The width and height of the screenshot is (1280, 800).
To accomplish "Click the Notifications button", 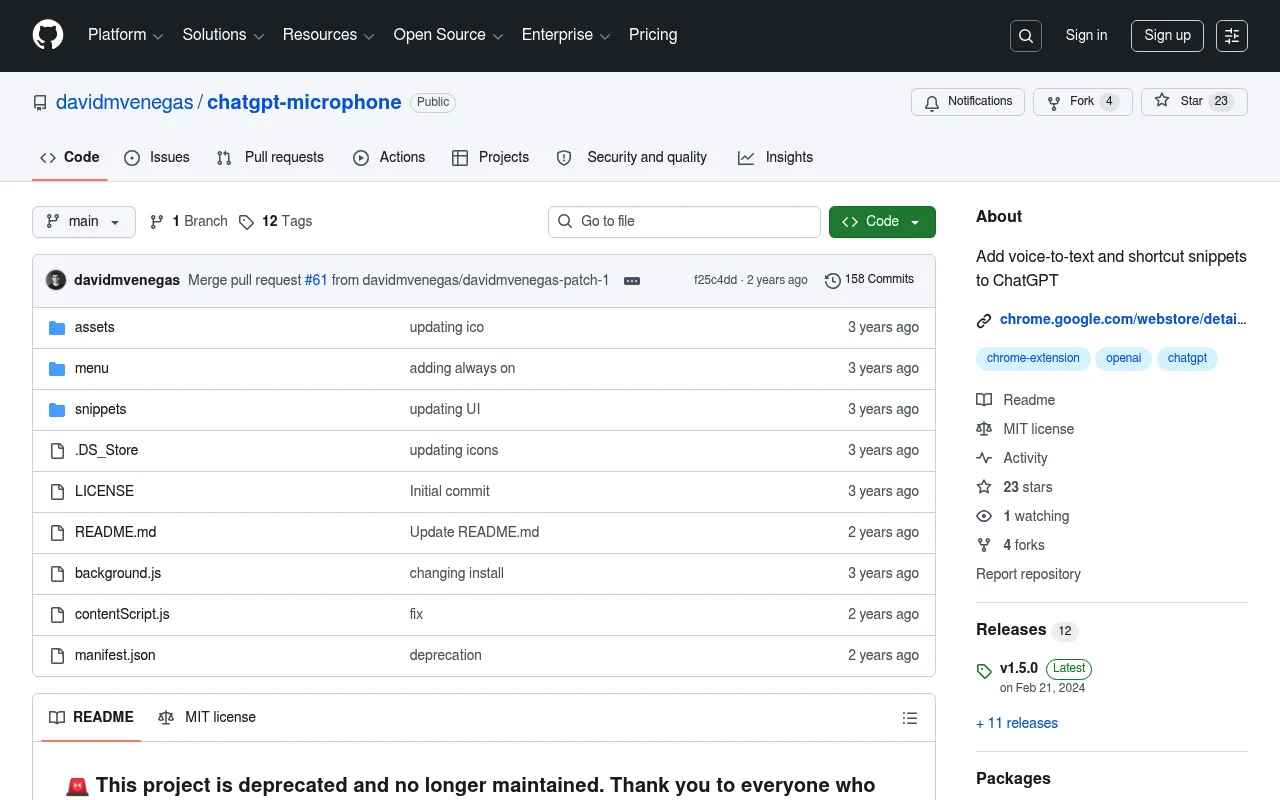I will [968, 102].
